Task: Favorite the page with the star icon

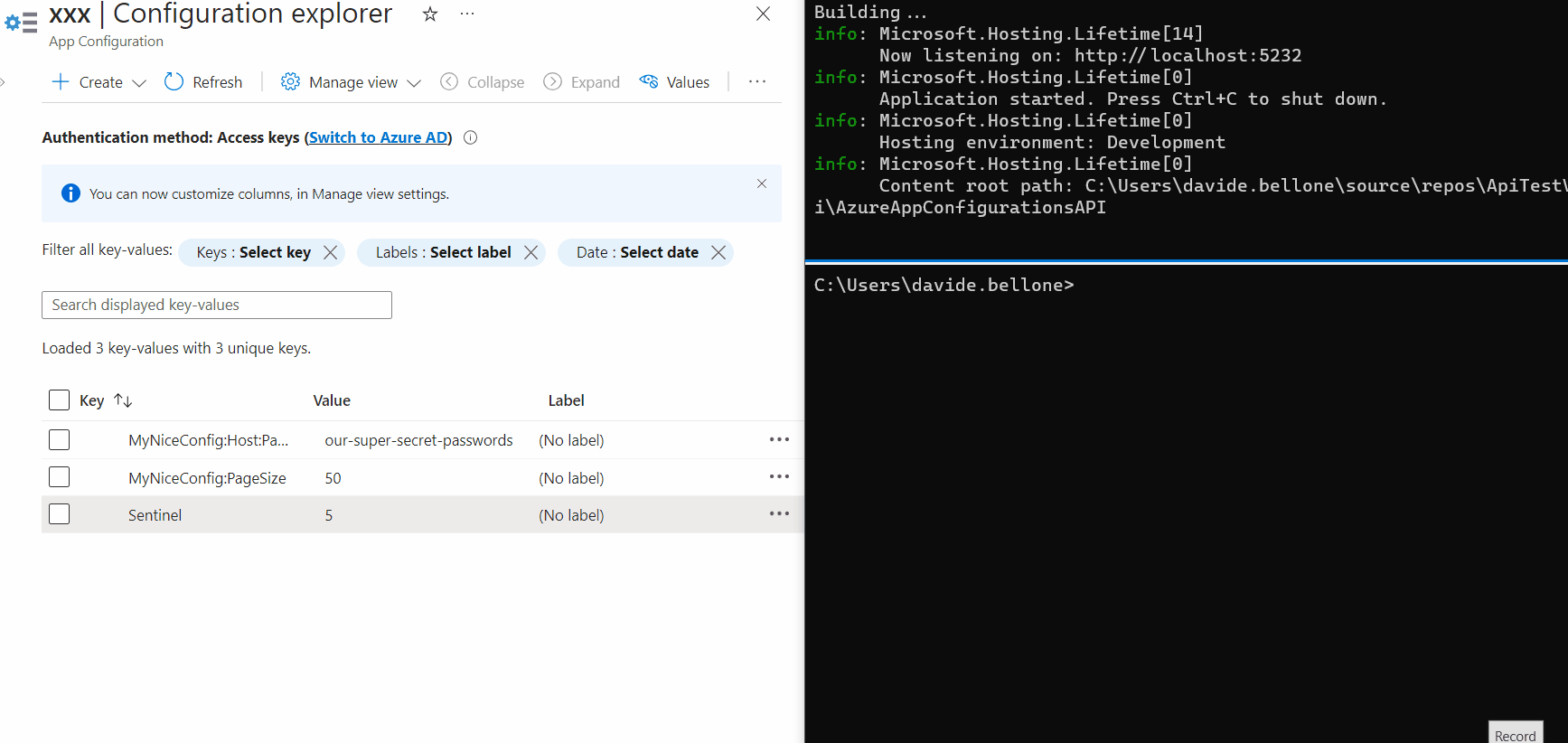Action: pyautogui.click(x=430, y=14)
